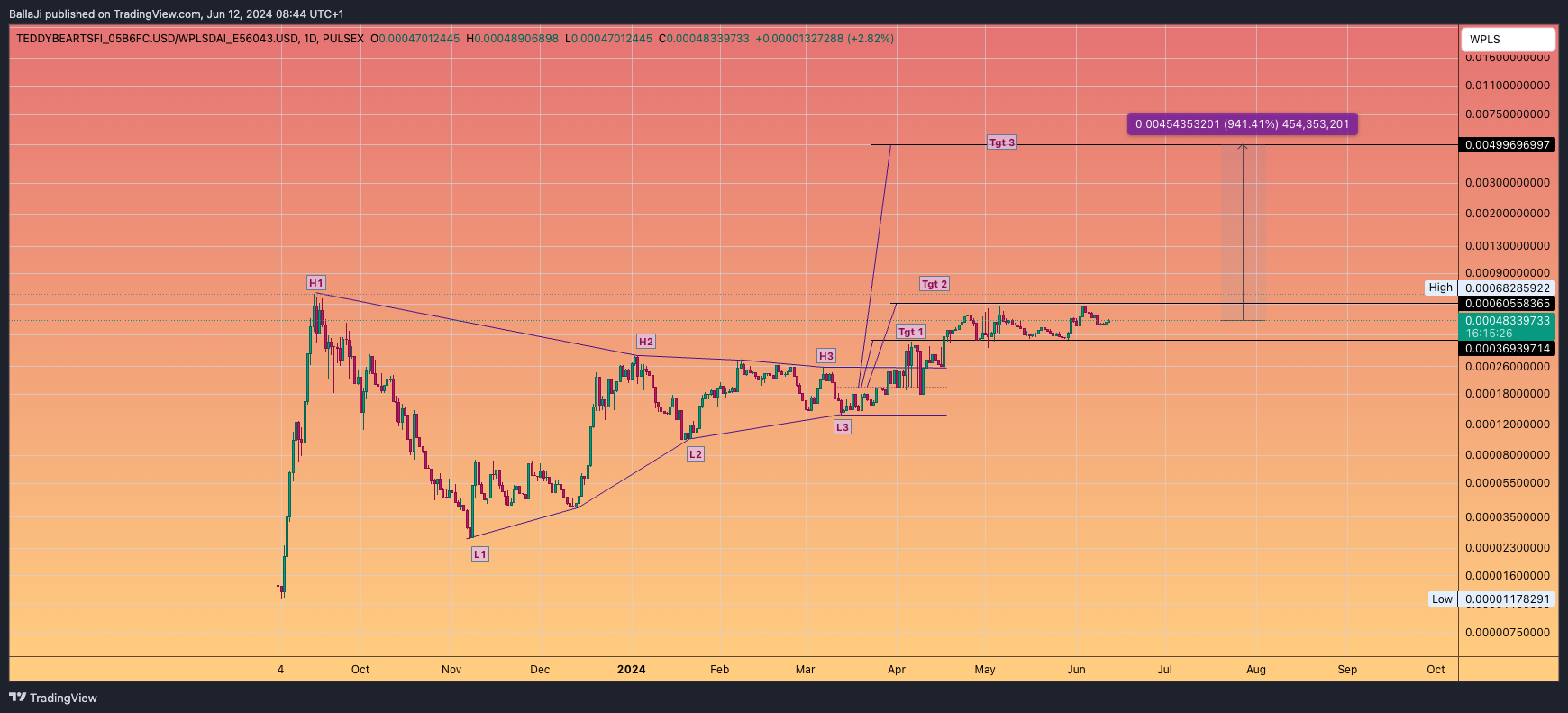
Task: Select the Tgt 1 target label
Action: click(x=911, y=332)
